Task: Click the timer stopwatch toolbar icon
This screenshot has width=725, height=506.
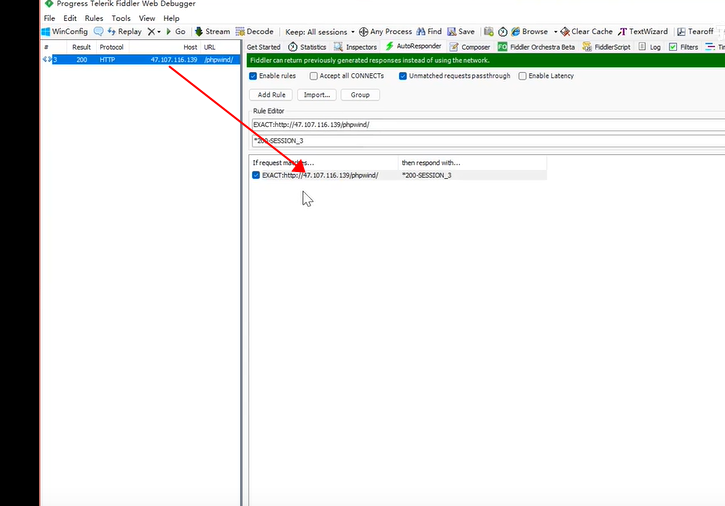Action: (503, 31)
